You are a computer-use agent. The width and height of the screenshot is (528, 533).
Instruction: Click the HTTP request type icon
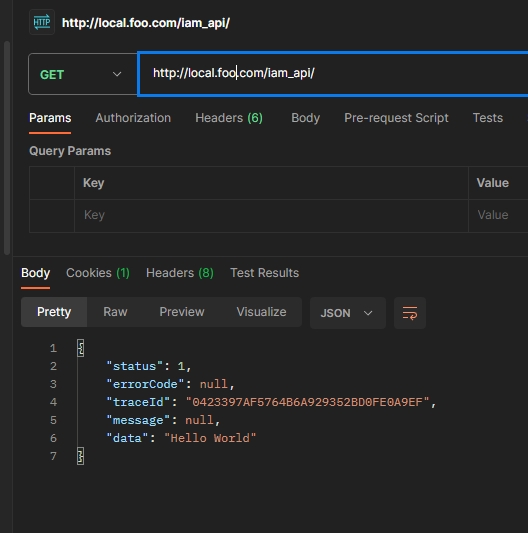tap(42, 22)
